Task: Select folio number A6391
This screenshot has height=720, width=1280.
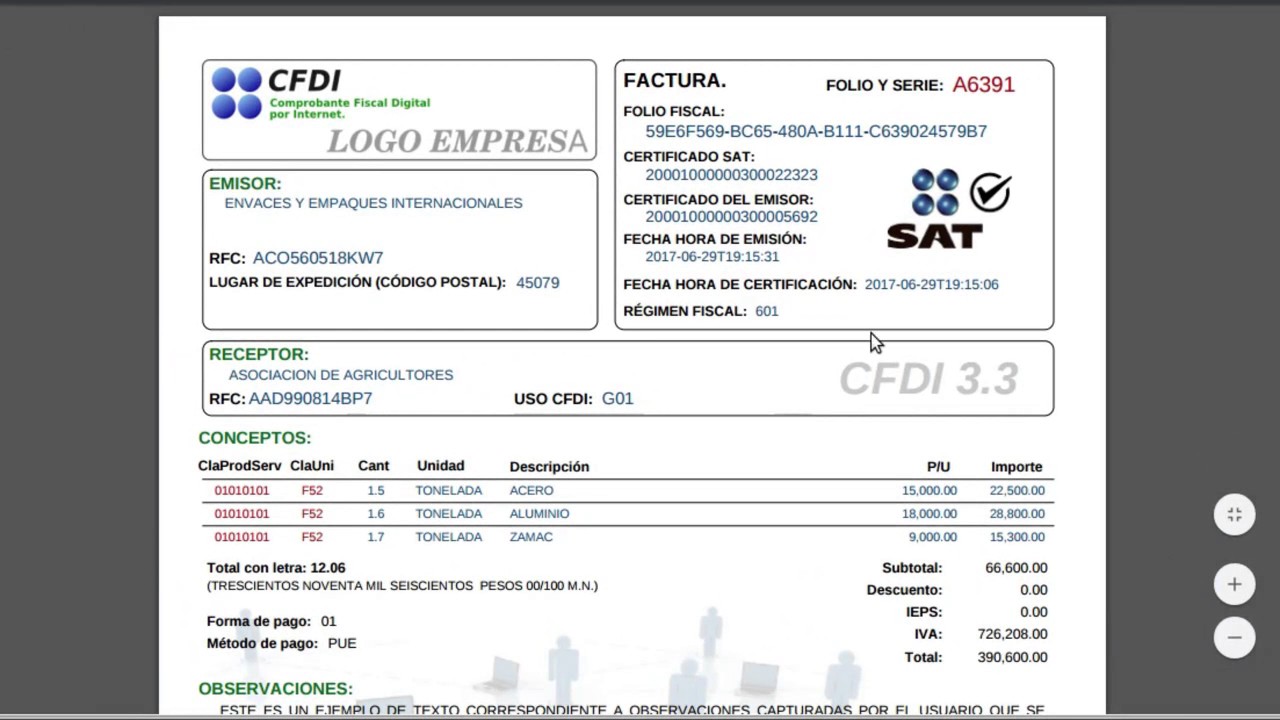Action: 983,85
